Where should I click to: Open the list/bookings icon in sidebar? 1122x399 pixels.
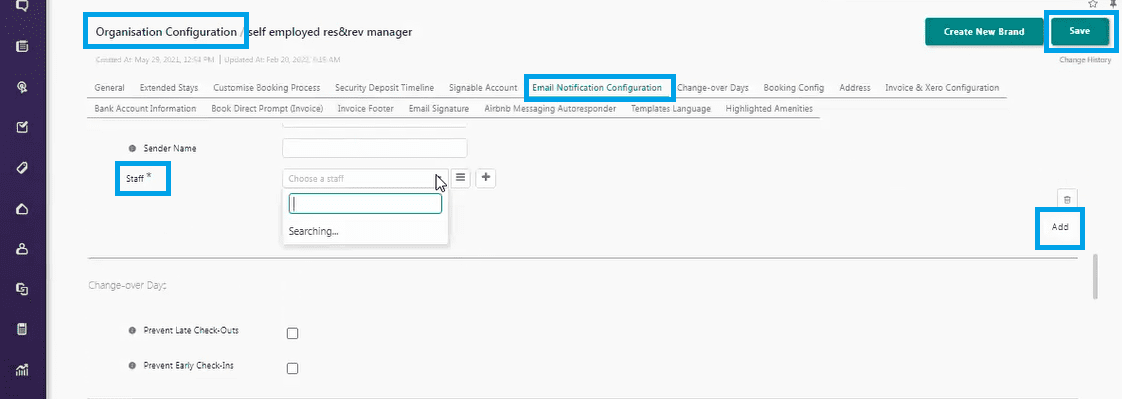(x=22, y=46)
